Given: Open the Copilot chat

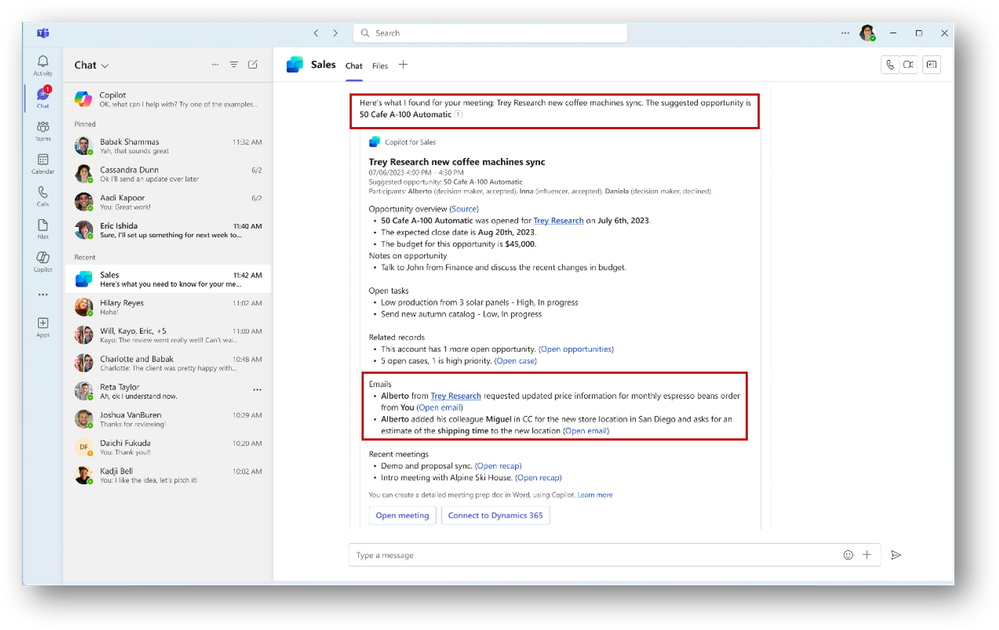Looking at the screenshot, I should 168,99.
